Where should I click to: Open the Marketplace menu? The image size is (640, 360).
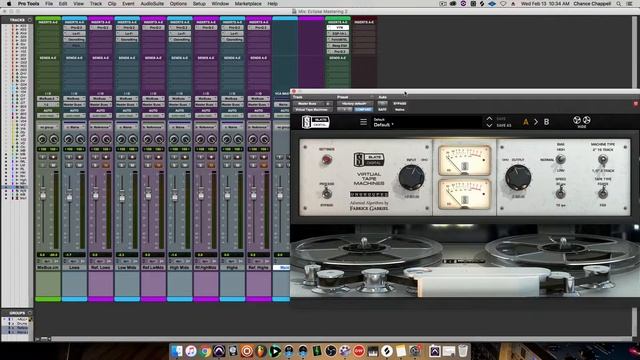tap(248, 4)
